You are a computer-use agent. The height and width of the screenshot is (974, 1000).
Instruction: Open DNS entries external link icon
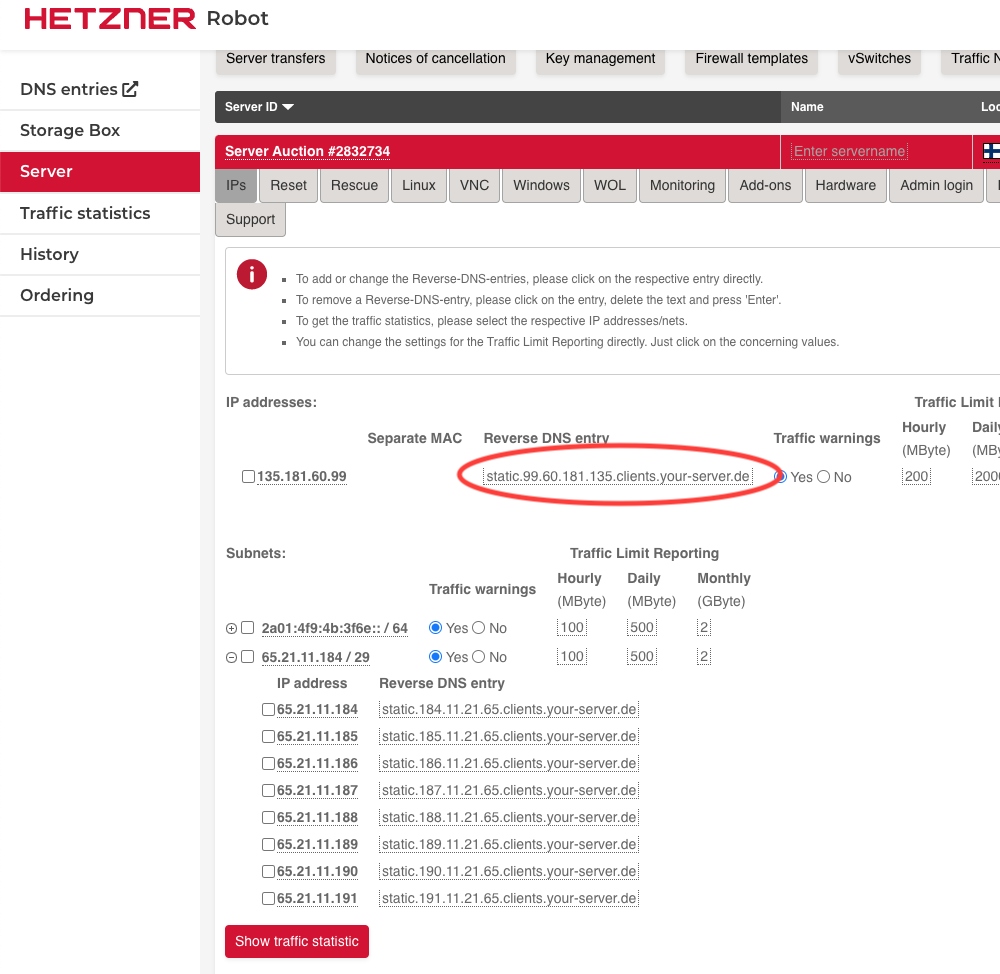tap(130, 89)
